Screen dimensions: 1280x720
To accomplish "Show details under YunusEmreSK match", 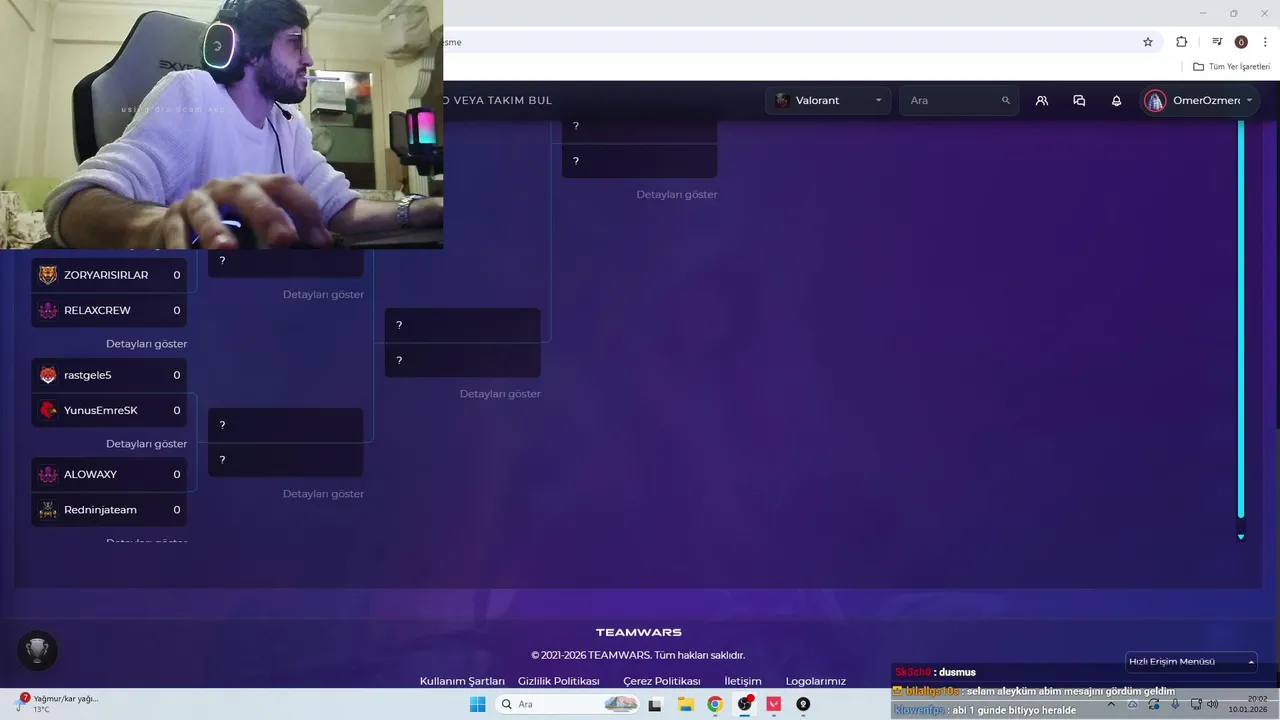I will tap(147, 444).
